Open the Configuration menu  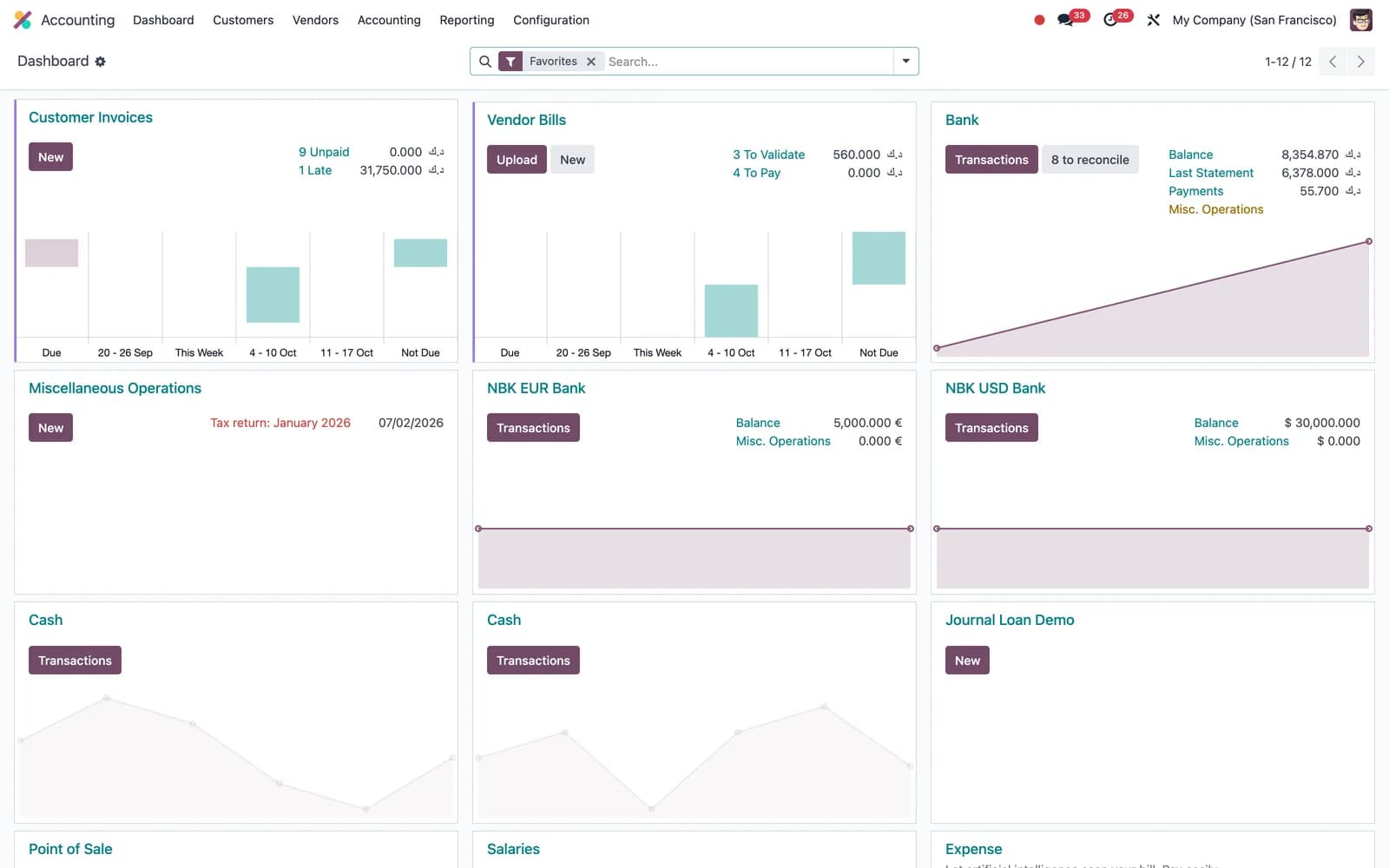click(551, 20)
